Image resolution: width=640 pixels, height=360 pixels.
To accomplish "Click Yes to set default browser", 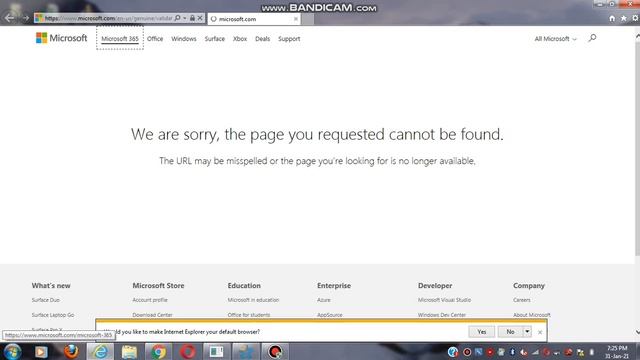I will [482, 331].
